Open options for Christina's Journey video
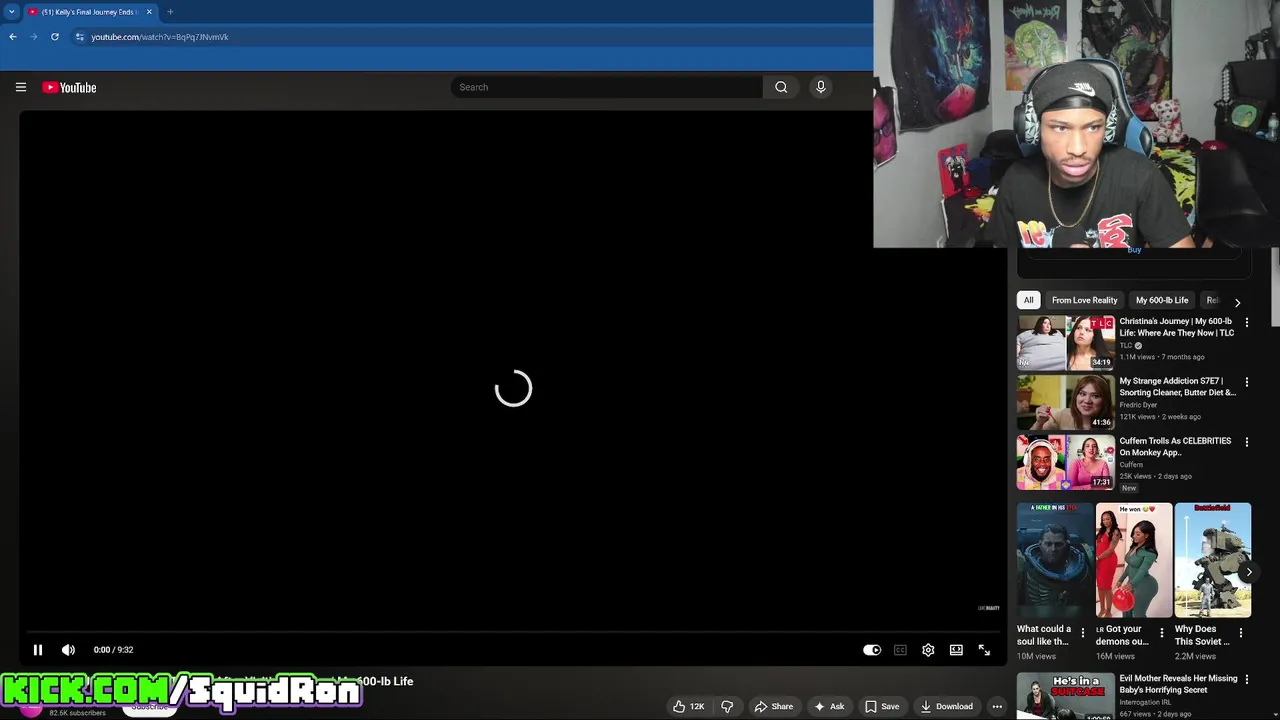1280x720 pixels. [x=1246, y=323]
